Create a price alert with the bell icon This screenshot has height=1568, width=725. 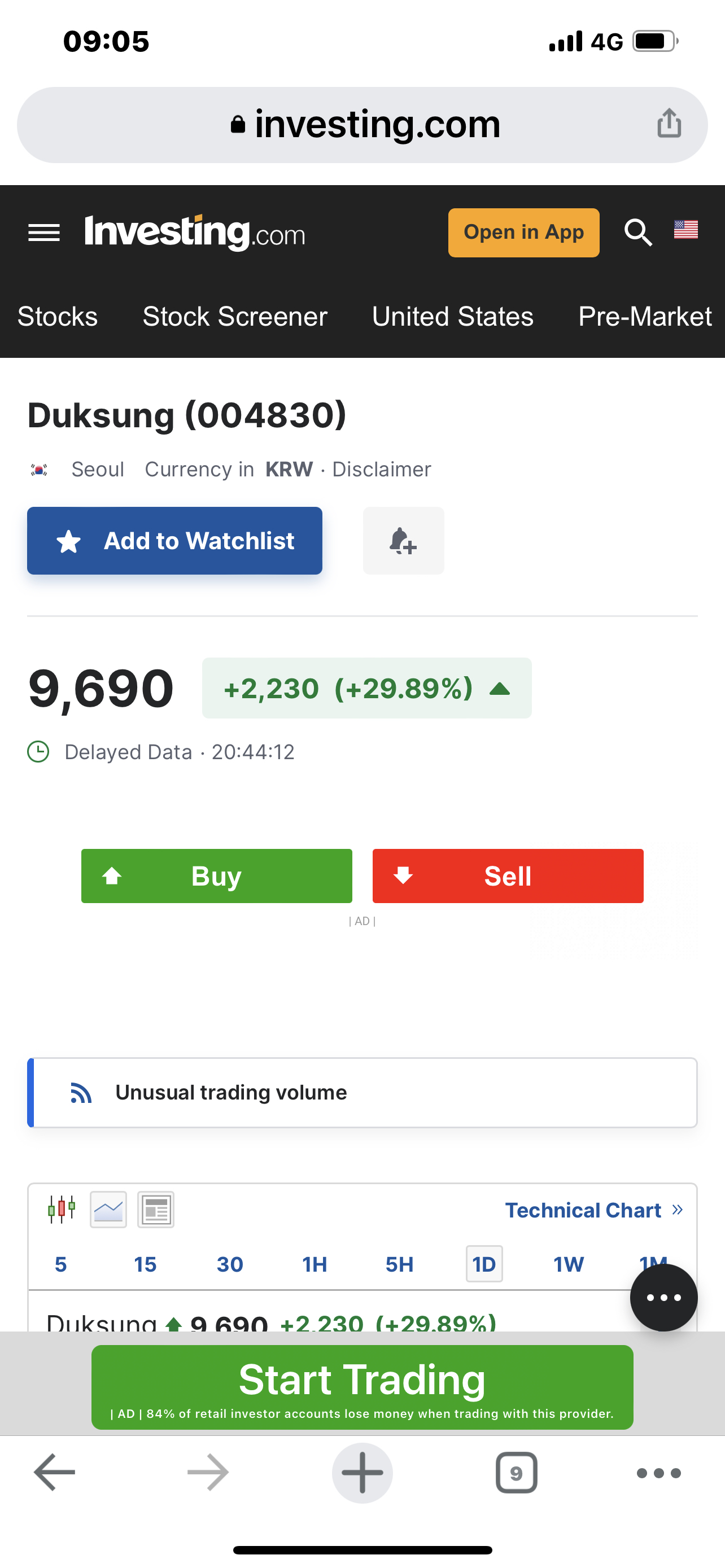click(403, 541)
